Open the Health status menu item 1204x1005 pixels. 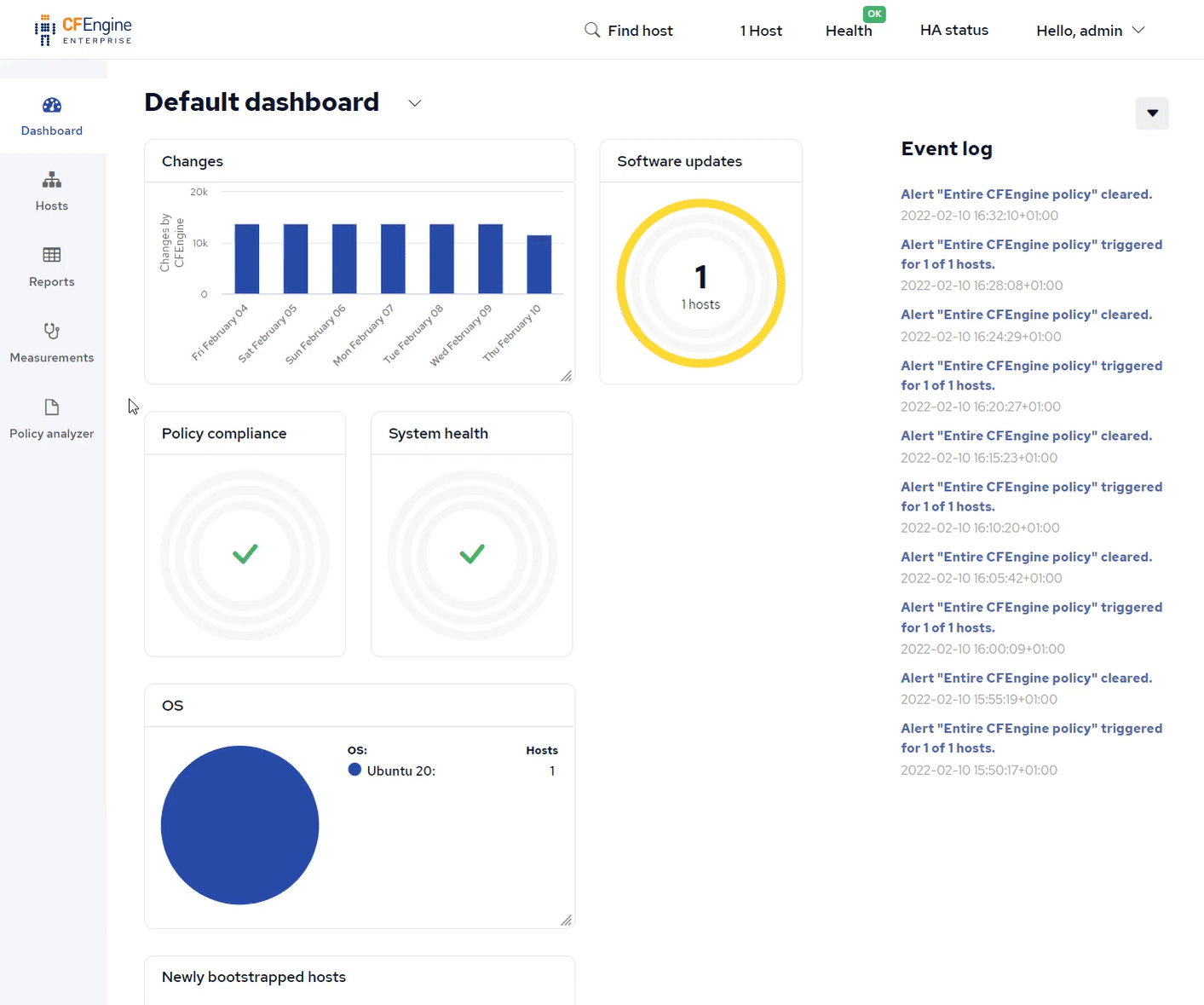coord(849,31)
